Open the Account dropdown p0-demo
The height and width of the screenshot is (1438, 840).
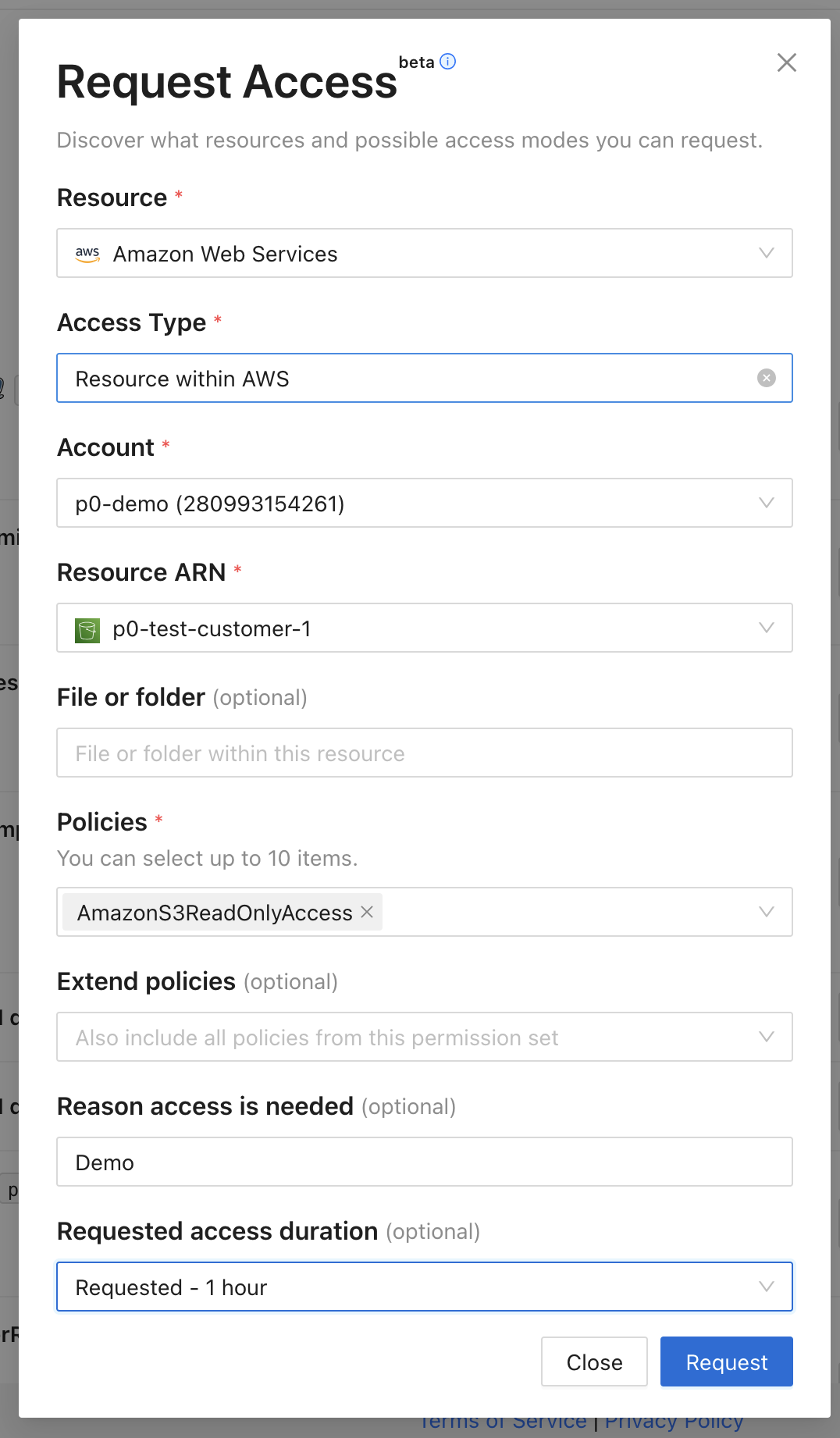pos(425,503)
